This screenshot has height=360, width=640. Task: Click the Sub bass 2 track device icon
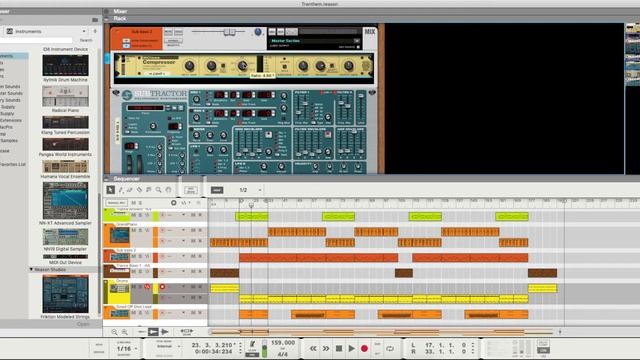point(119,257)
